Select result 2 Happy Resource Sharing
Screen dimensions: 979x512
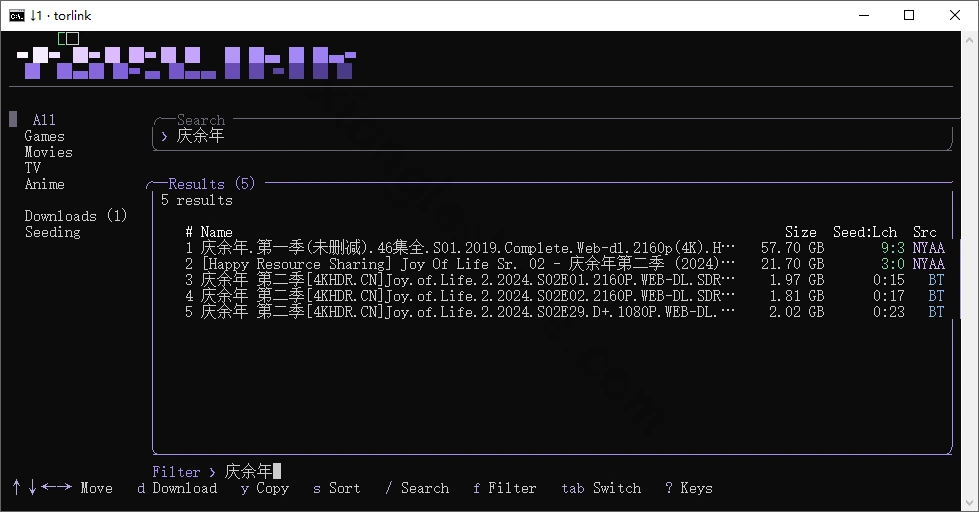pos(565,263)
